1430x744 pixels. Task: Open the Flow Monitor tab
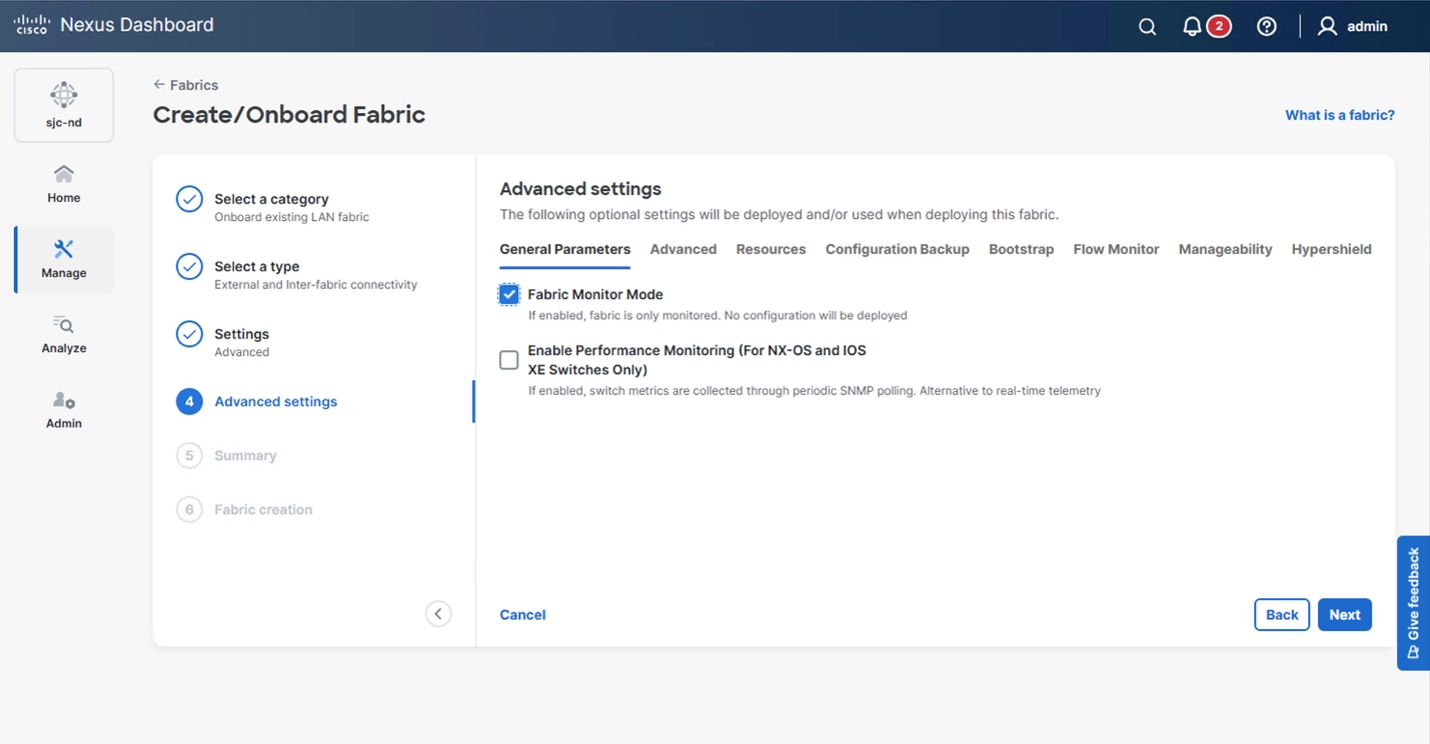click(x=1116, y=249)
